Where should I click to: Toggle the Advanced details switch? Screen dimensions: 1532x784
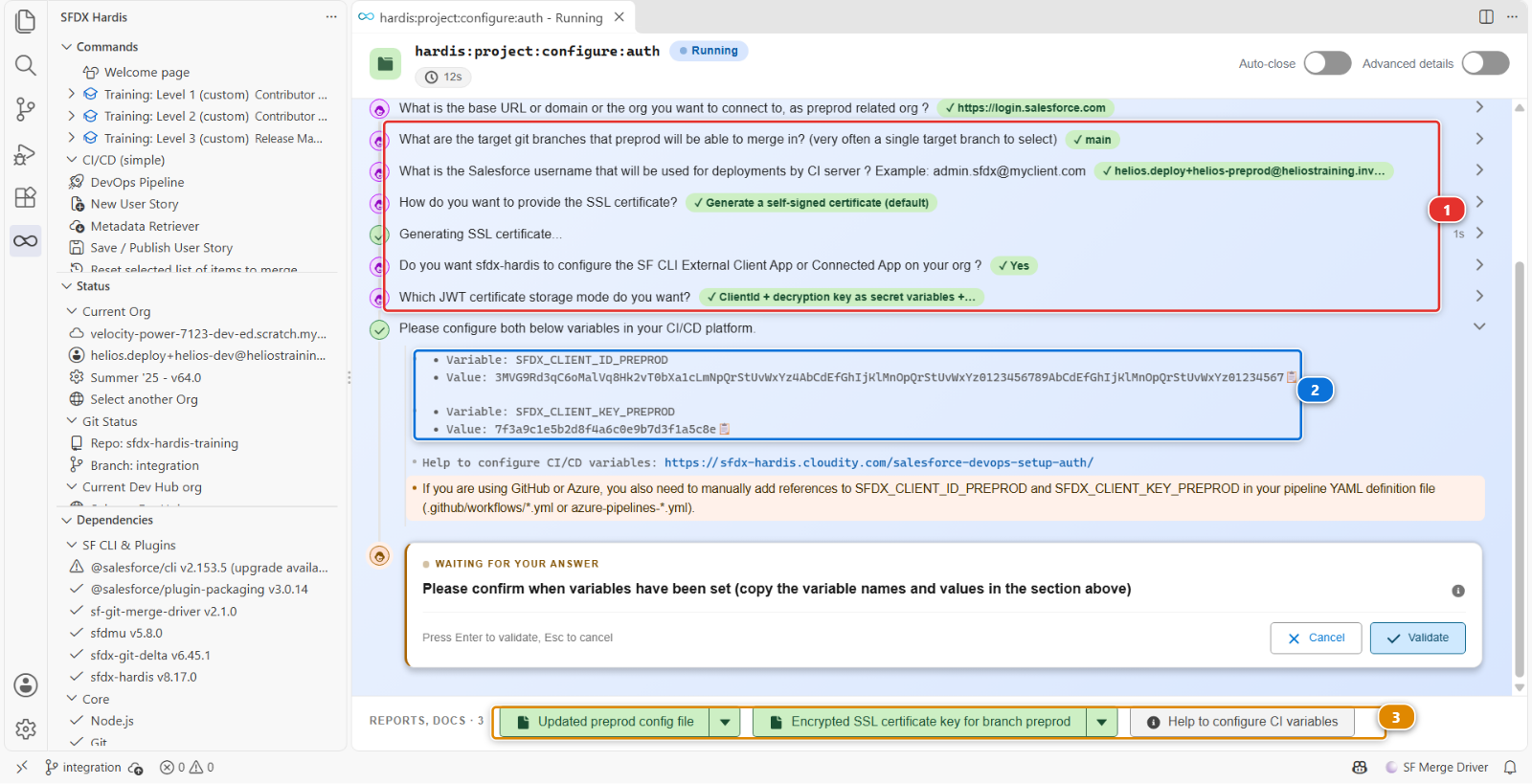(x=1485, y=63)
